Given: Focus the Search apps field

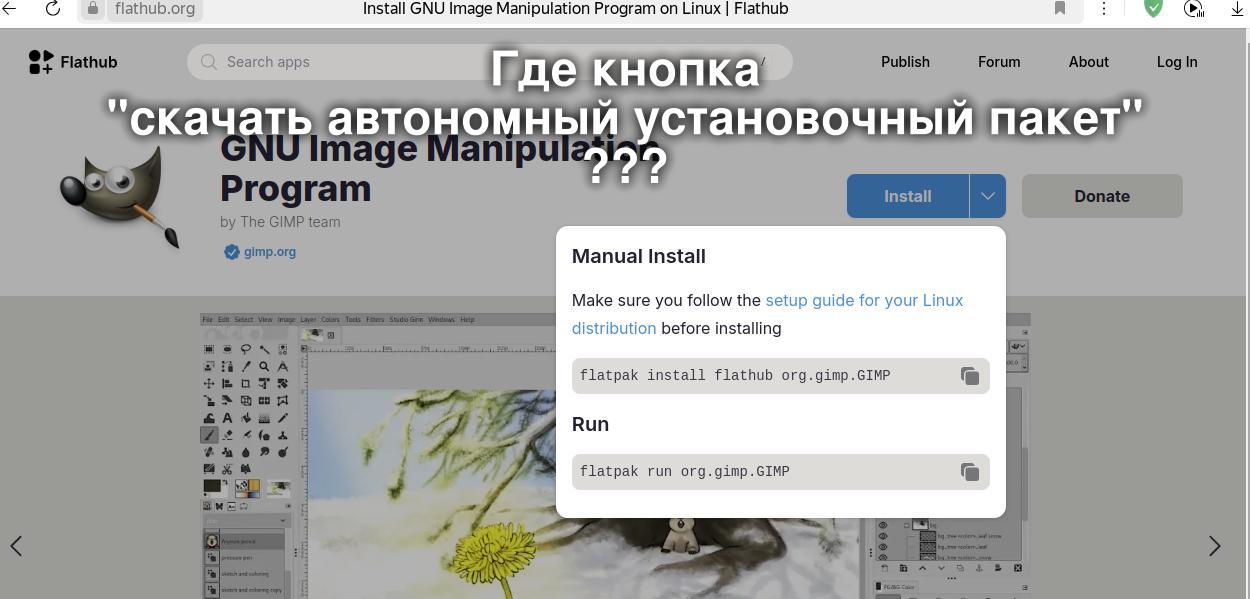Looking at the screenshot, I should (x=490, y=62).
